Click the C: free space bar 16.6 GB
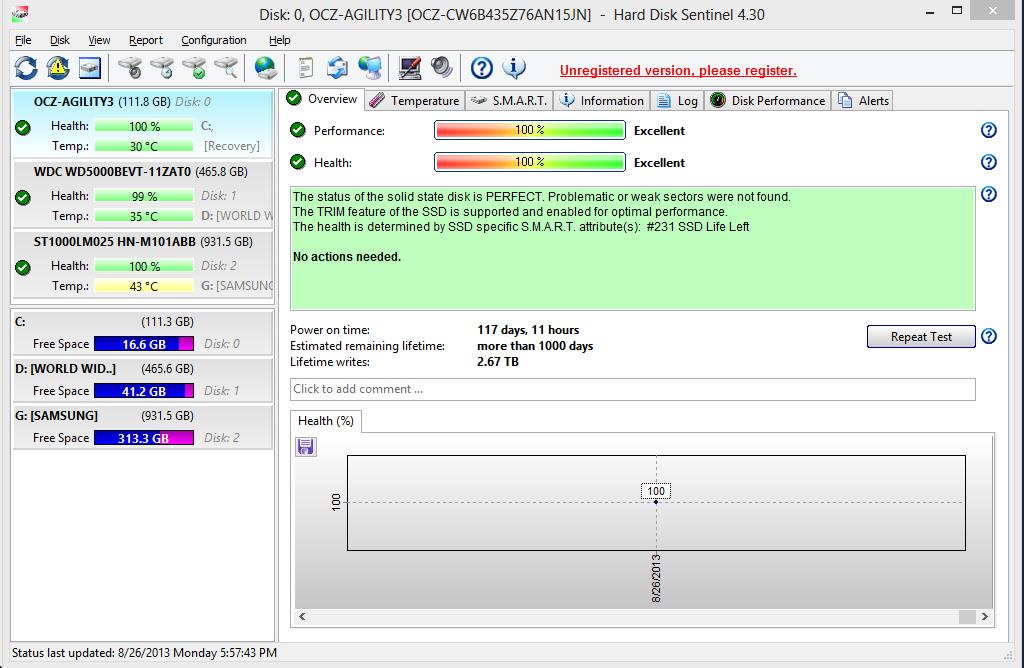The height and width of the screenshot is (668, 1024). pyautogui.click(x=144, y=344)
